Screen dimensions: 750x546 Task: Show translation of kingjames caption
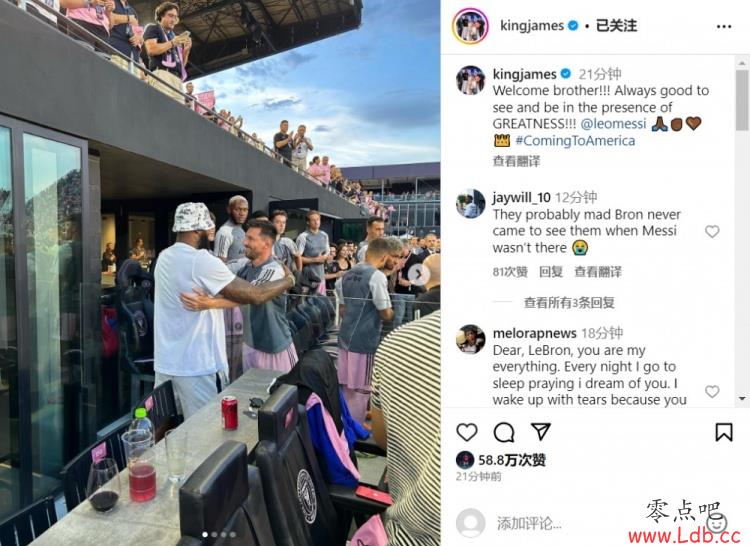point(516,161)
